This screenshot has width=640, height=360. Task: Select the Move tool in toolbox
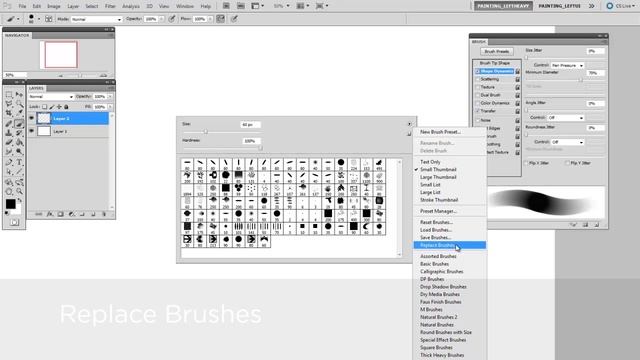[19, 95]
